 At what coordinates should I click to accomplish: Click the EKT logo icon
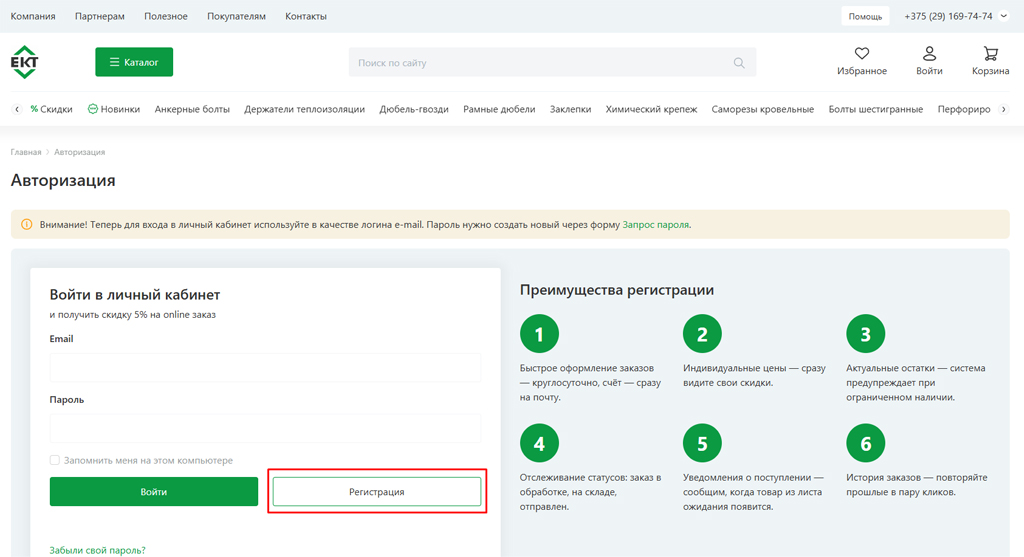[24, 62]
